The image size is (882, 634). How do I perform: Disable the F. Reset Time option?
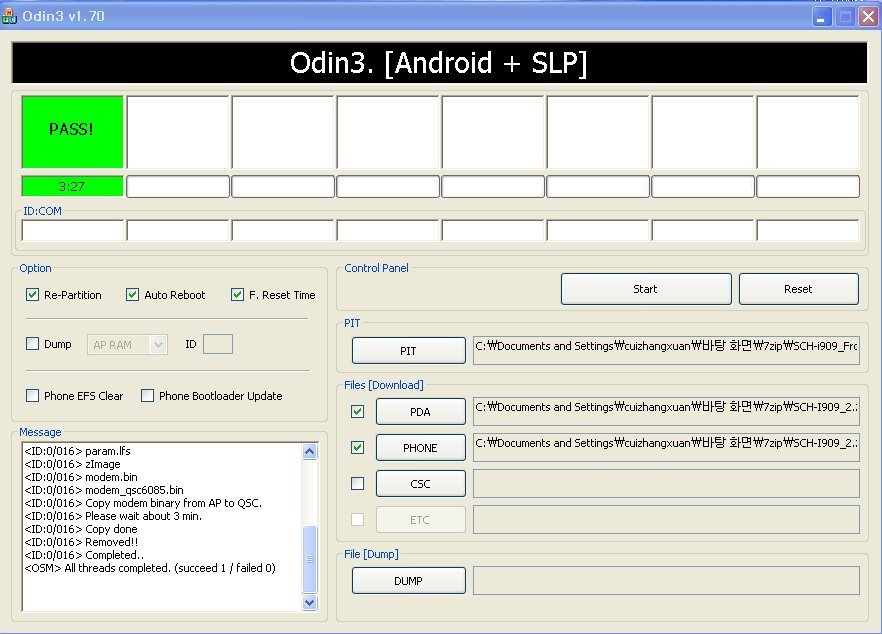click(237, 295)
